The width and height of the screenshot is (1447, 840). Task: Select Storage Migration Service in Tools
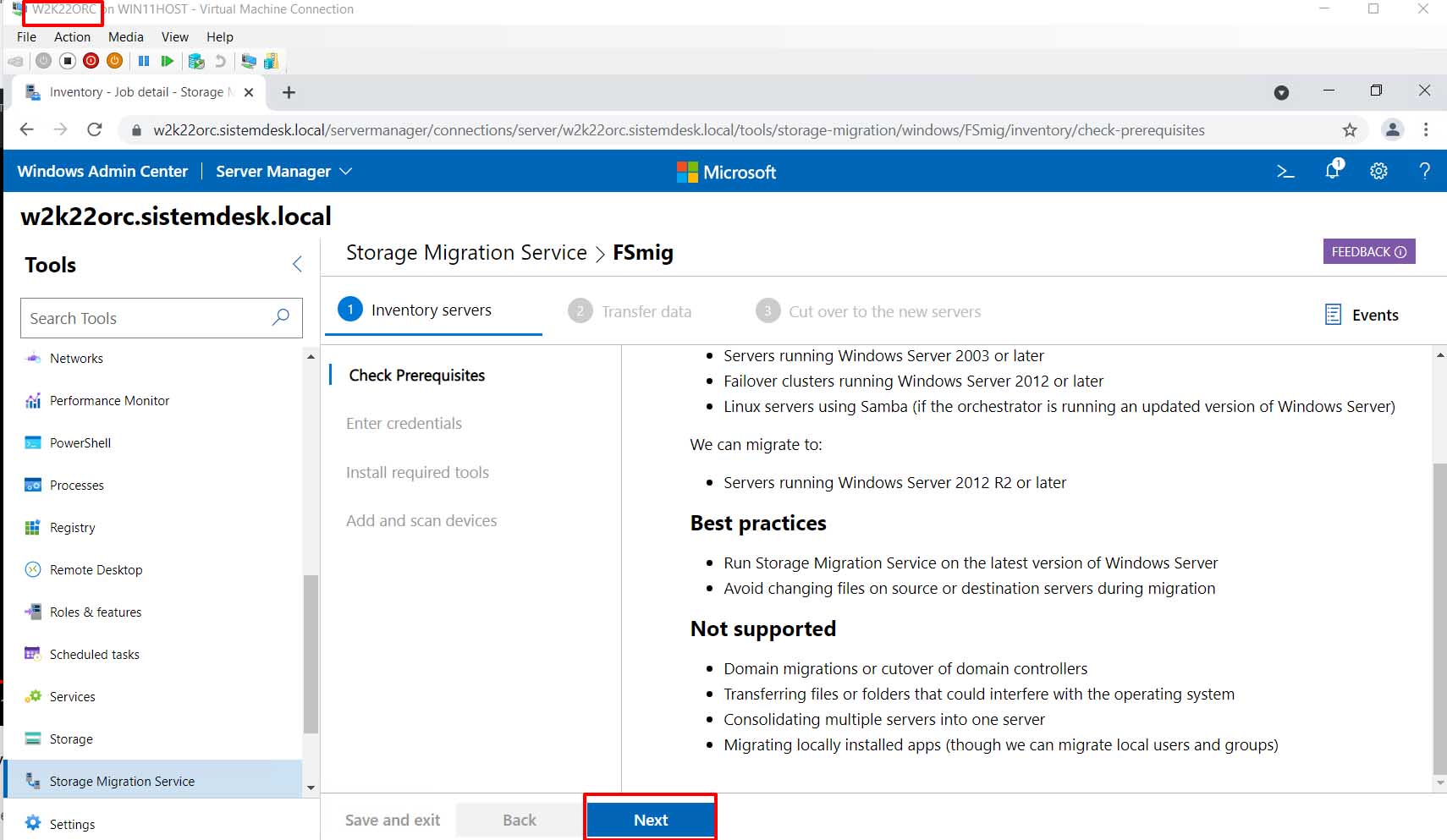(153, 779)
